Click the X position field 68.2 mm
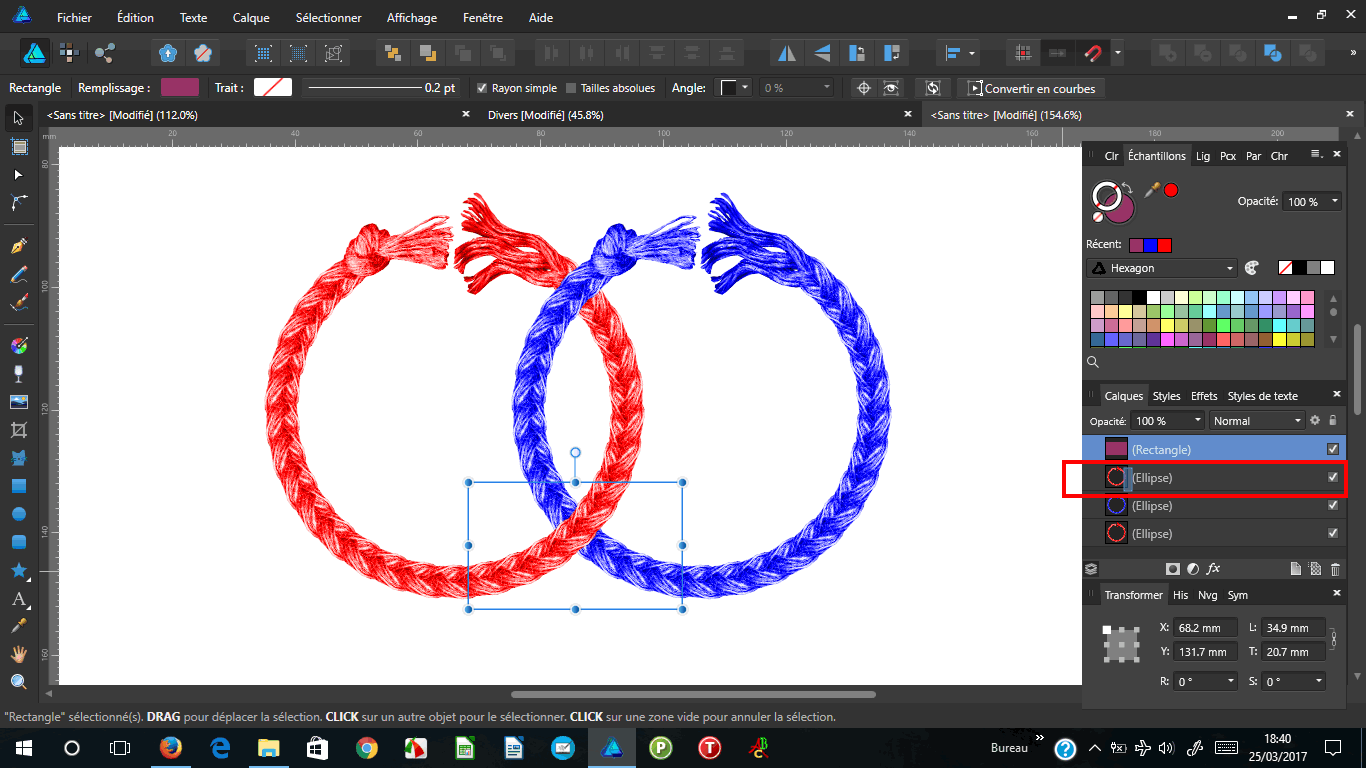Image resolution: width=1366 pixels, height=768 pixels. [1206, 628]
